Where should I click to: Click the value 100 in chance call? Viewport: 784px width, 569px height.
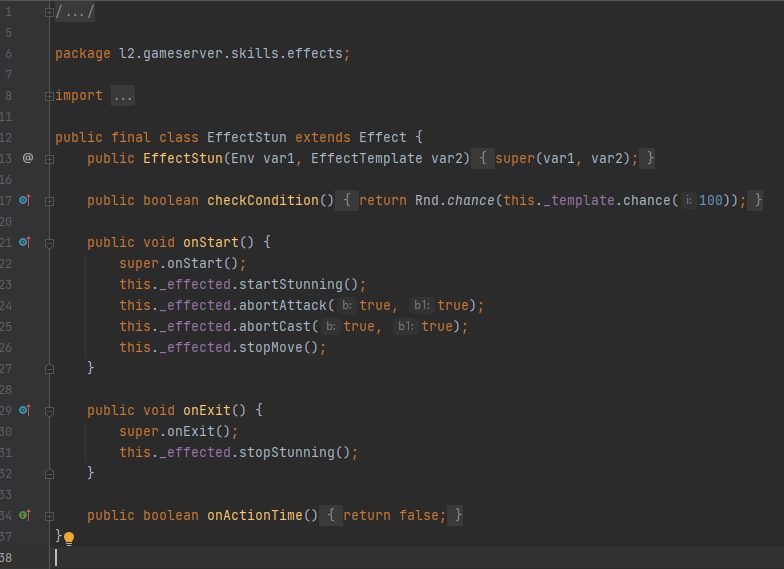(710, 200)
